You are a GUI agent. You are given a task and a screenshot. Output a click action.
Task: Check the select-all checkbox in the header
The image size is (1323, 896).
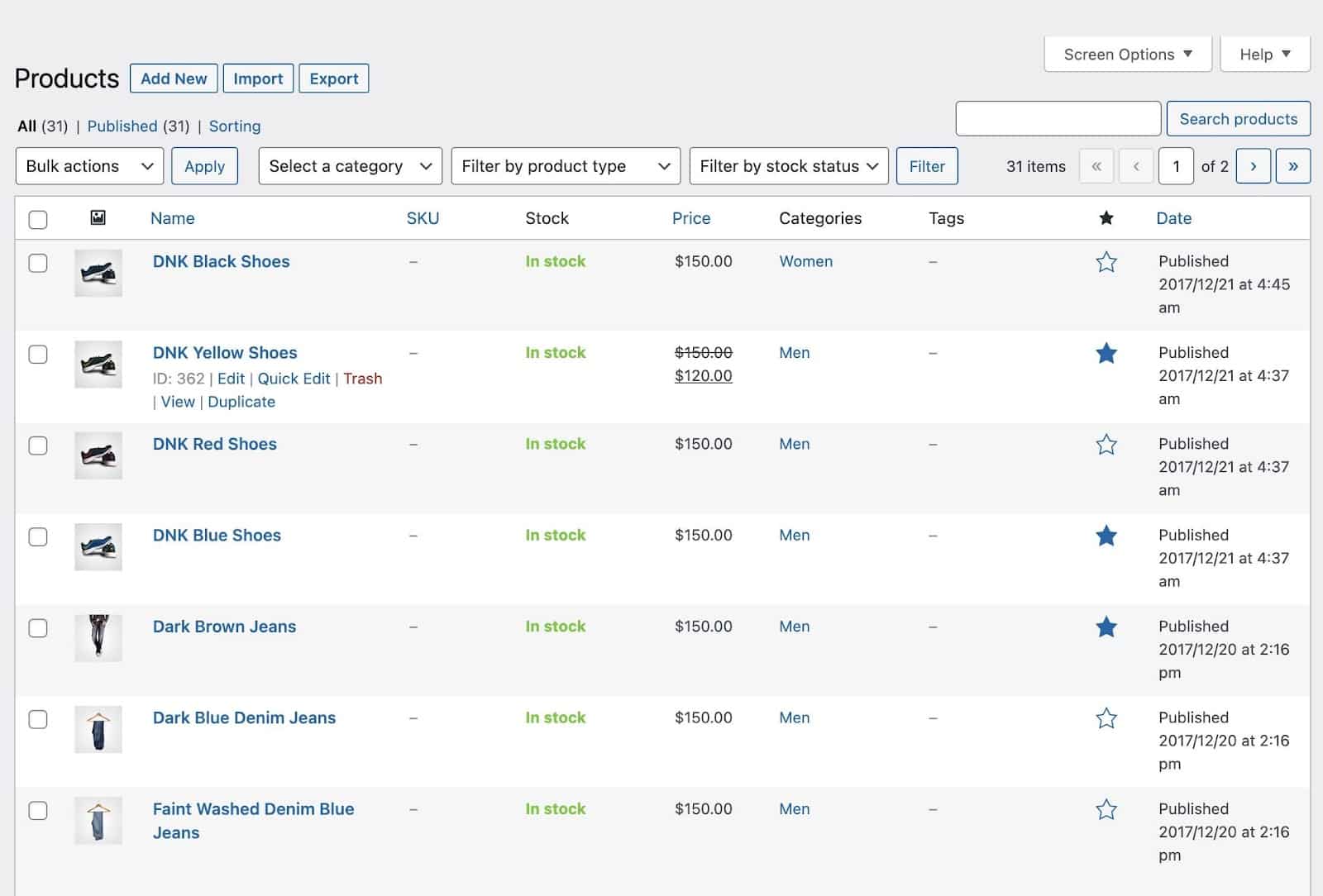pos(38,217)
